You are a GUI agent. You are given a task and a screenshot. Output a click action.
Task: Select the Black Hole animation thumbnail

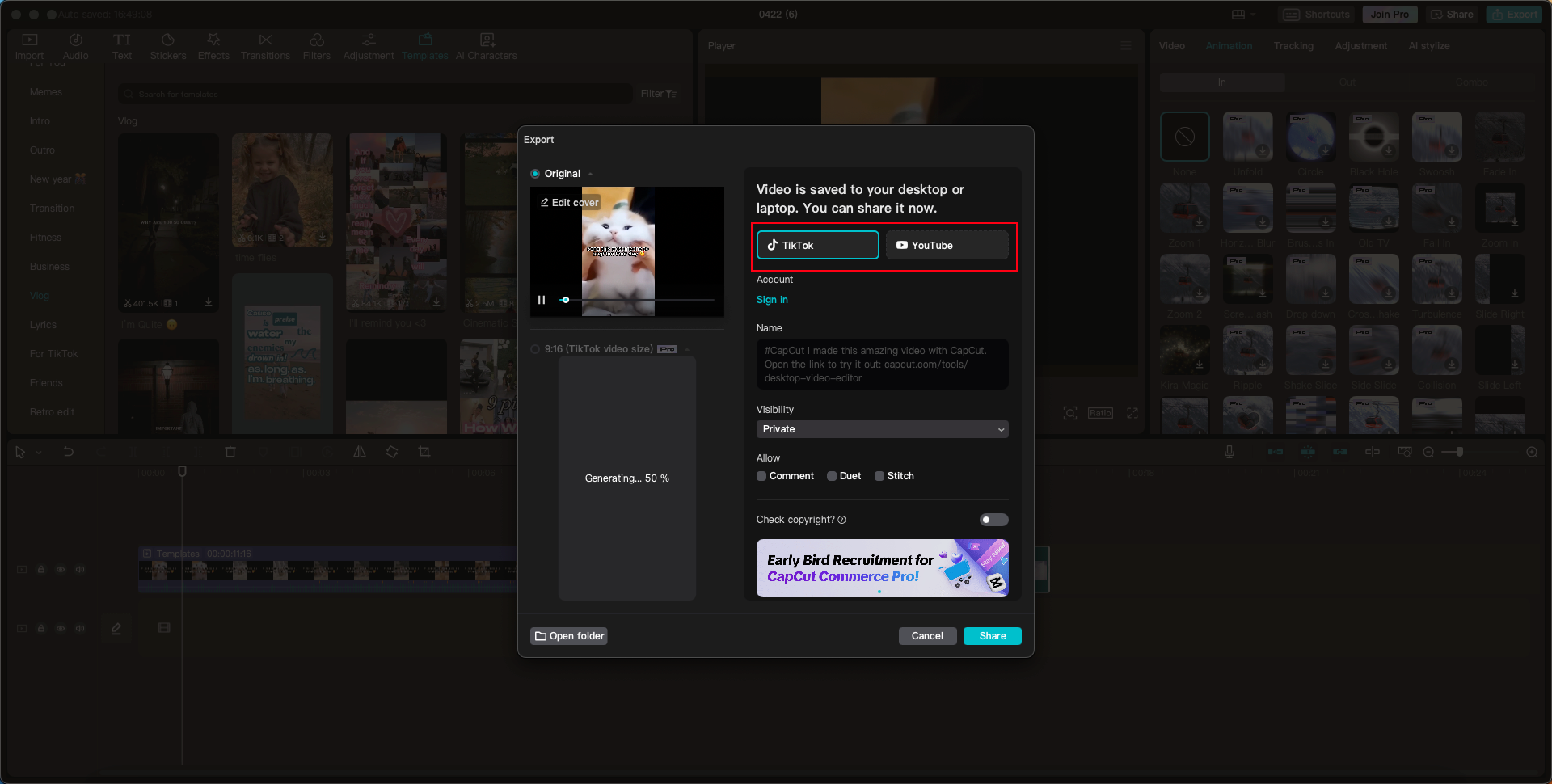[x=1374, y=137]
